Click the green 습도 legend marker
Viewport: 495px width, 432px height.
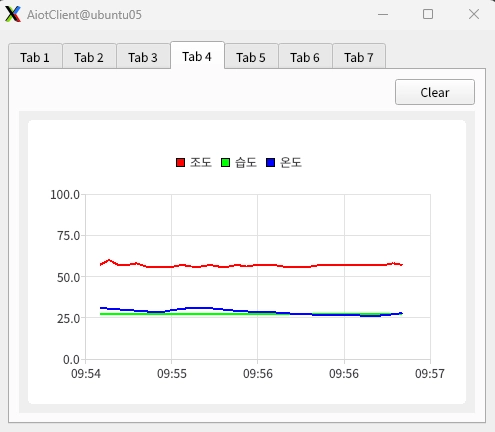click(x=225, y=163)
